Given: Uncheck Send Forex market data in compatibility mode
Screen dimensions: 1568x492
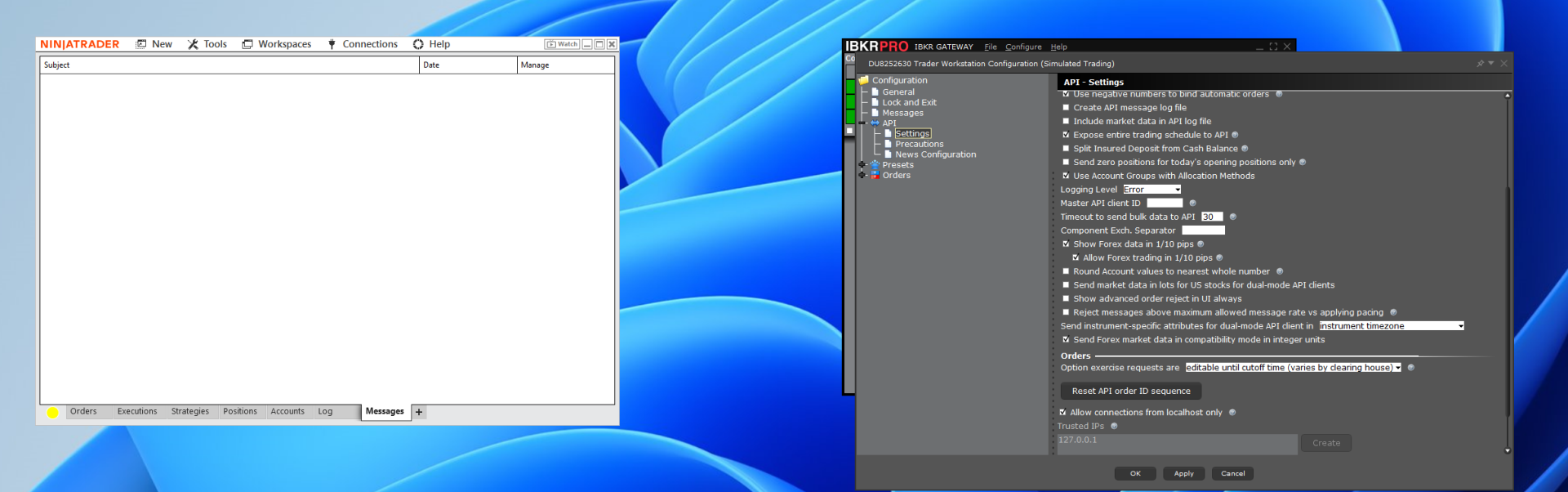Looking at the screenshot, I should click(x=1066, y=340).
